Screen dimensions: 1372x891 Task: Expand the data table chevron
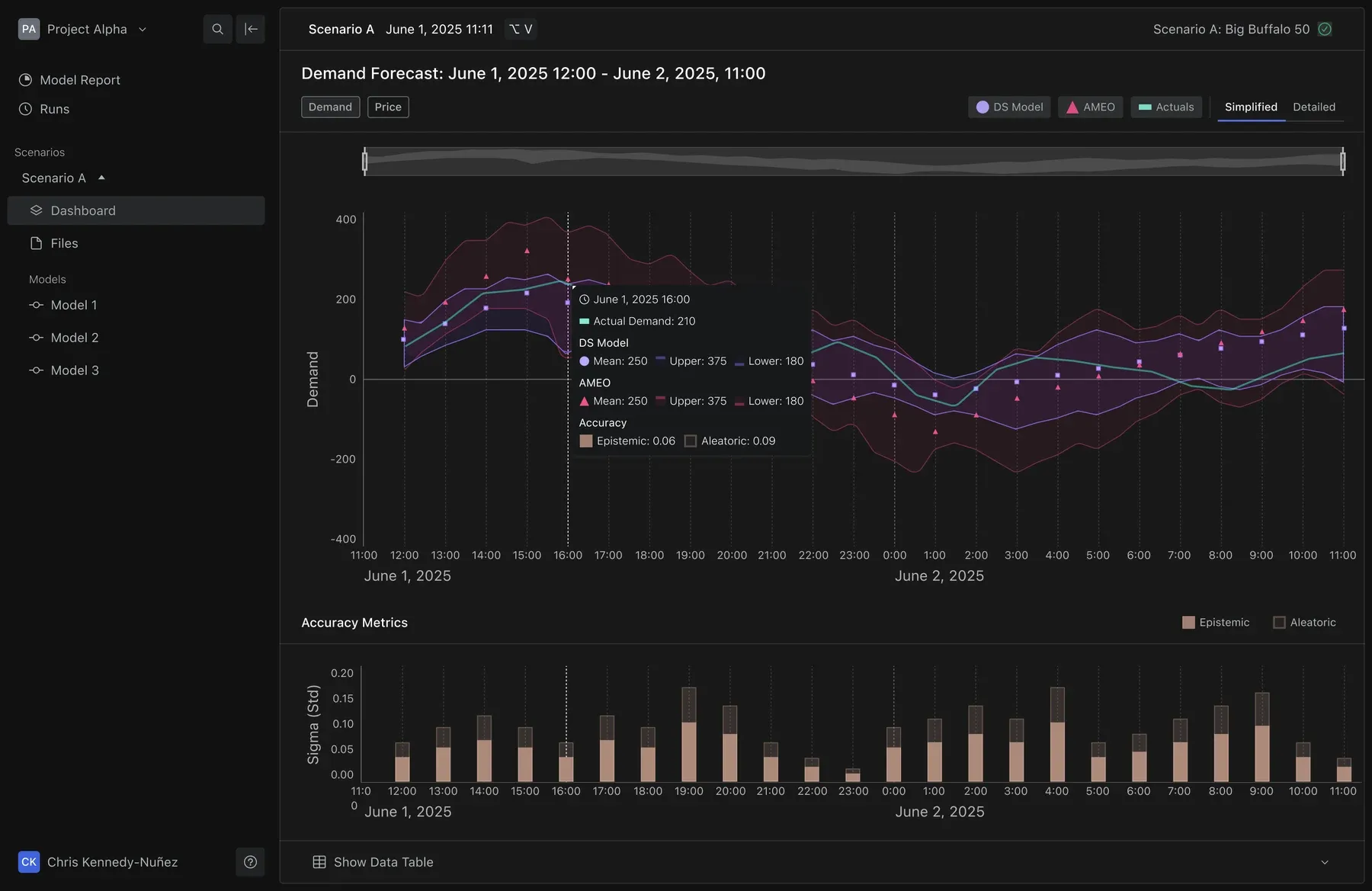point(1325,862)
